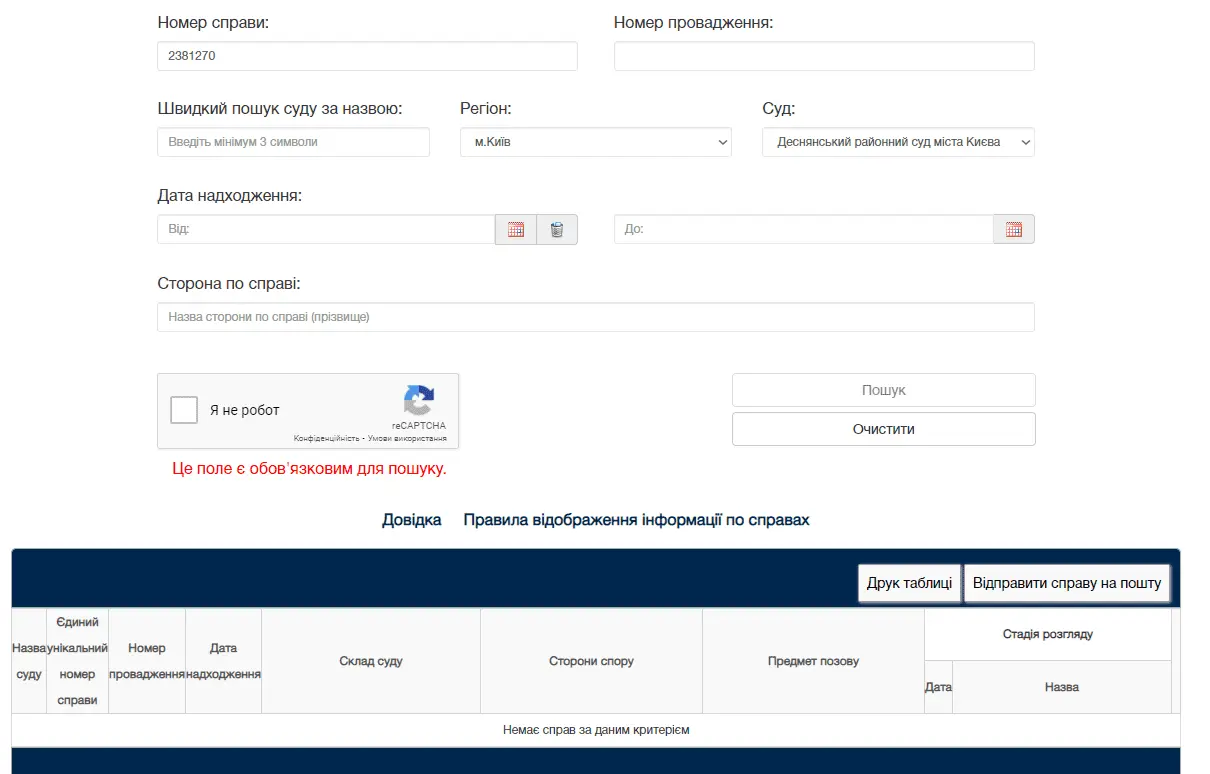Open the calendar for the "До" date

pyautogui.click(x=1013, y=230)
